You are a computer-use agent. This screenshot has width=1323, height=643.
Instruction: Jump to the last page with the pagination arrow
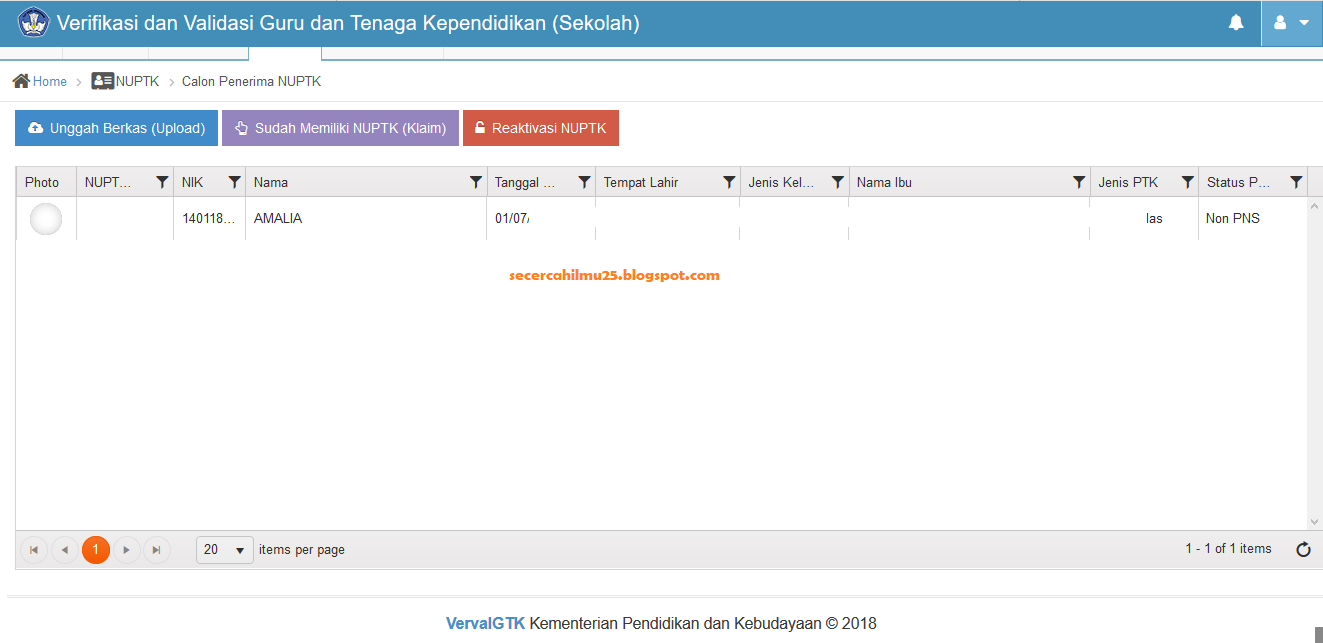pyautogui.click(x=157, y=549)
